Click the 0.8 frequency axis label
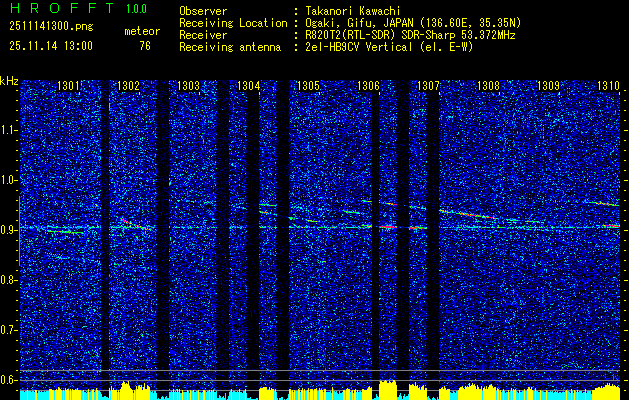Image resolution: width=629 pixels, height=400 pixels. click(9, 280)
